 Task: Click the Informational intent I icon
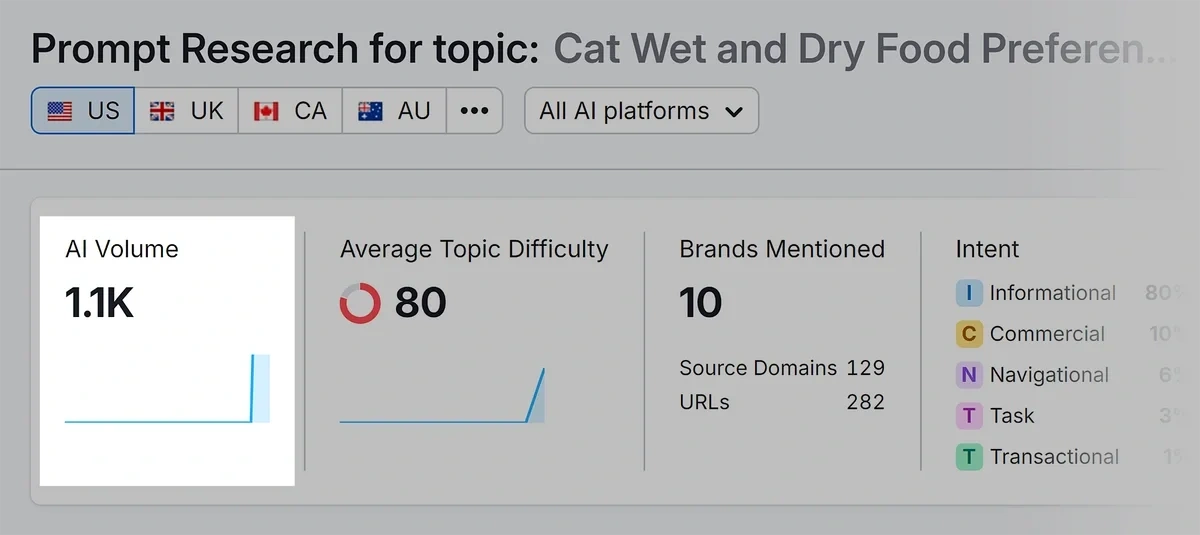(969, 293)
